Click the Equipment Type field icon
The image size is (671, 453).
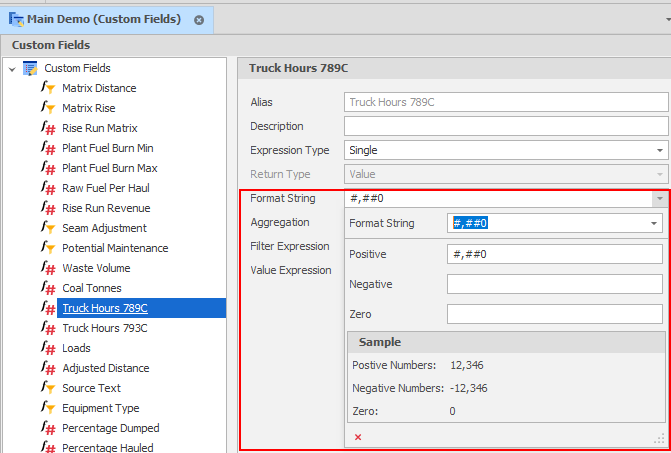point(48,408)
